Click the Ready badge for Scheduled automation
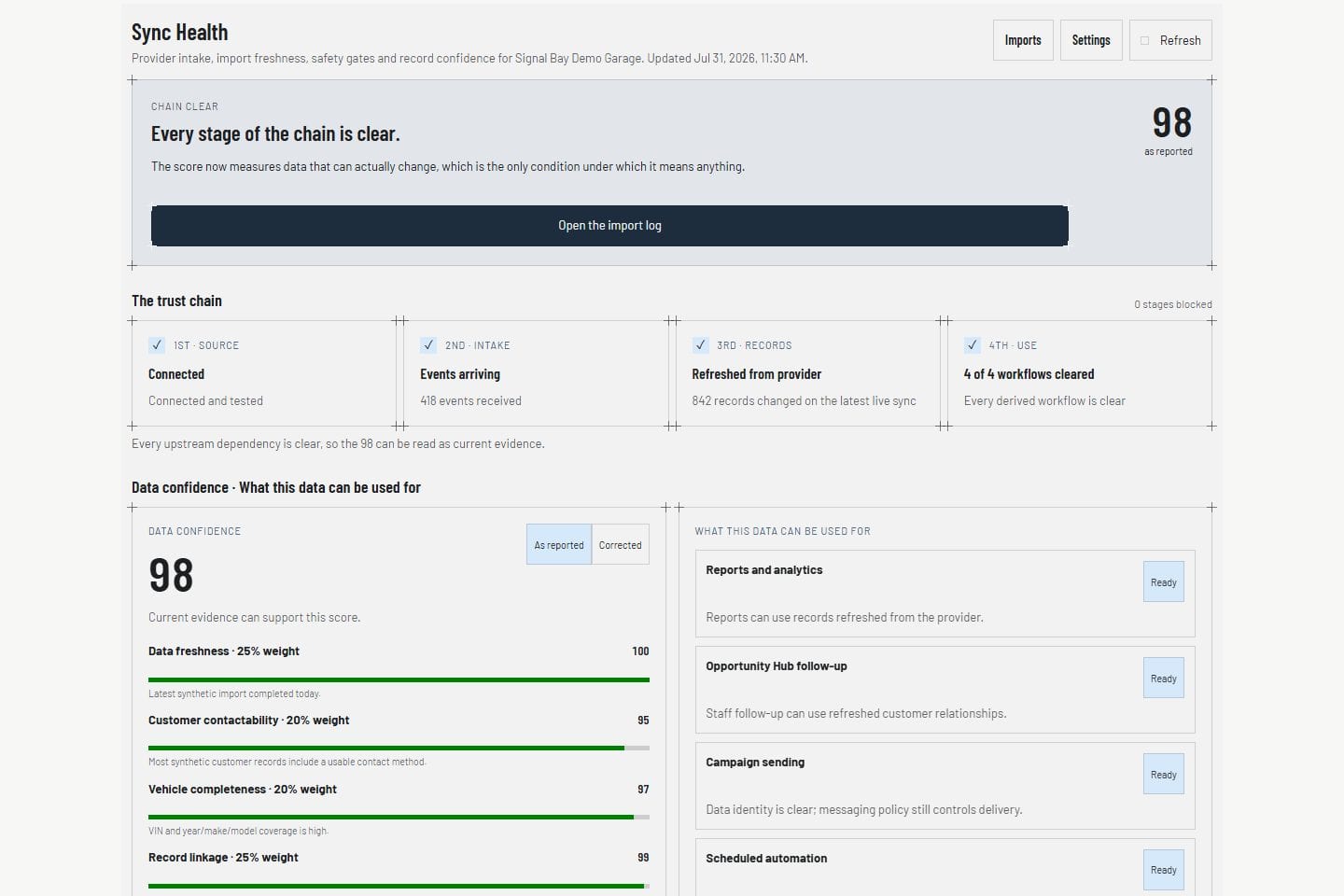 point(1164,870)
